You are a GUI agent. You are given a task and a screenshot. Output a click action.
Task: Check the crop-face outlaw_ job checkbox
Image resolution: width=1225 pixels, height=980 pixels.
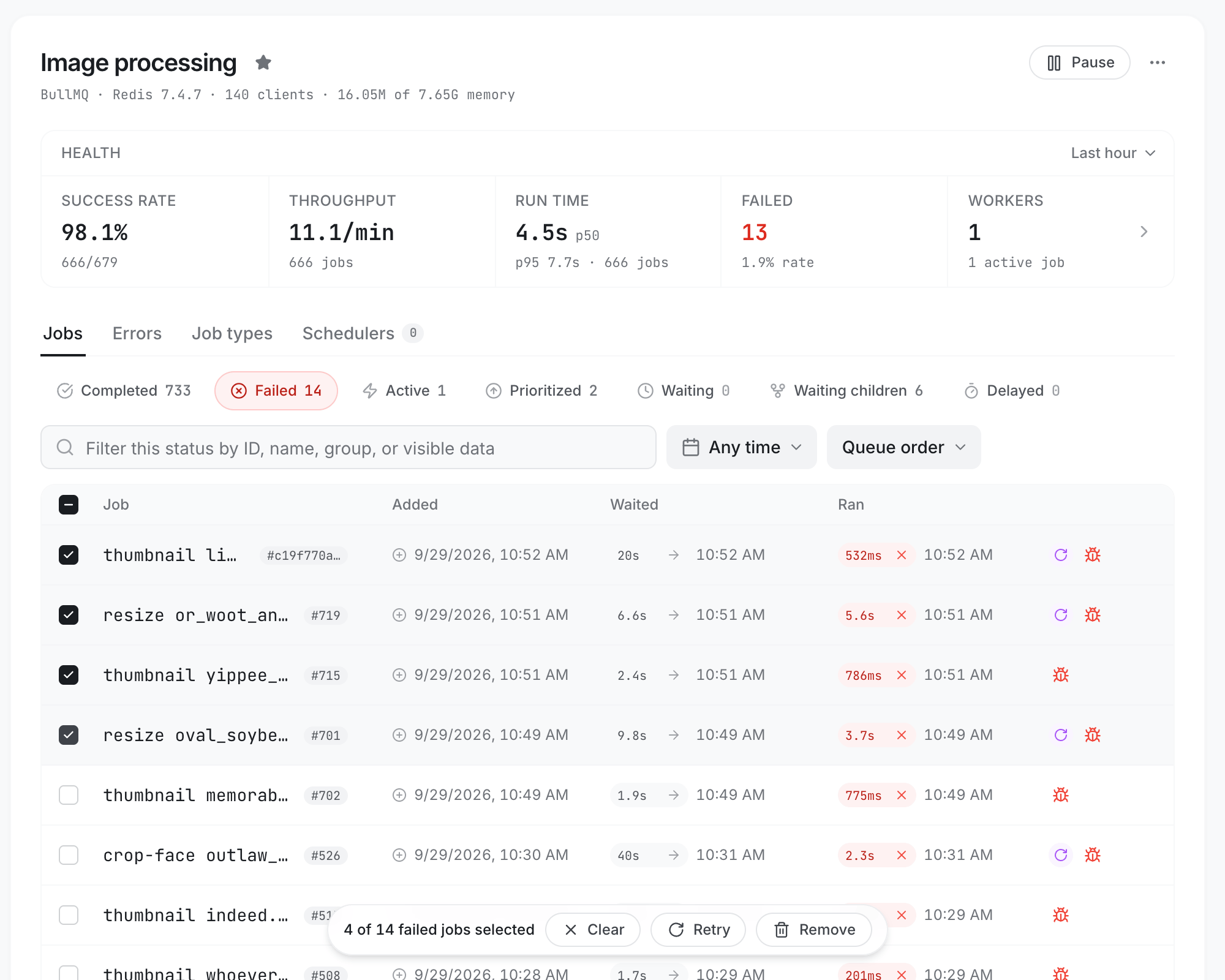[69, 855]
